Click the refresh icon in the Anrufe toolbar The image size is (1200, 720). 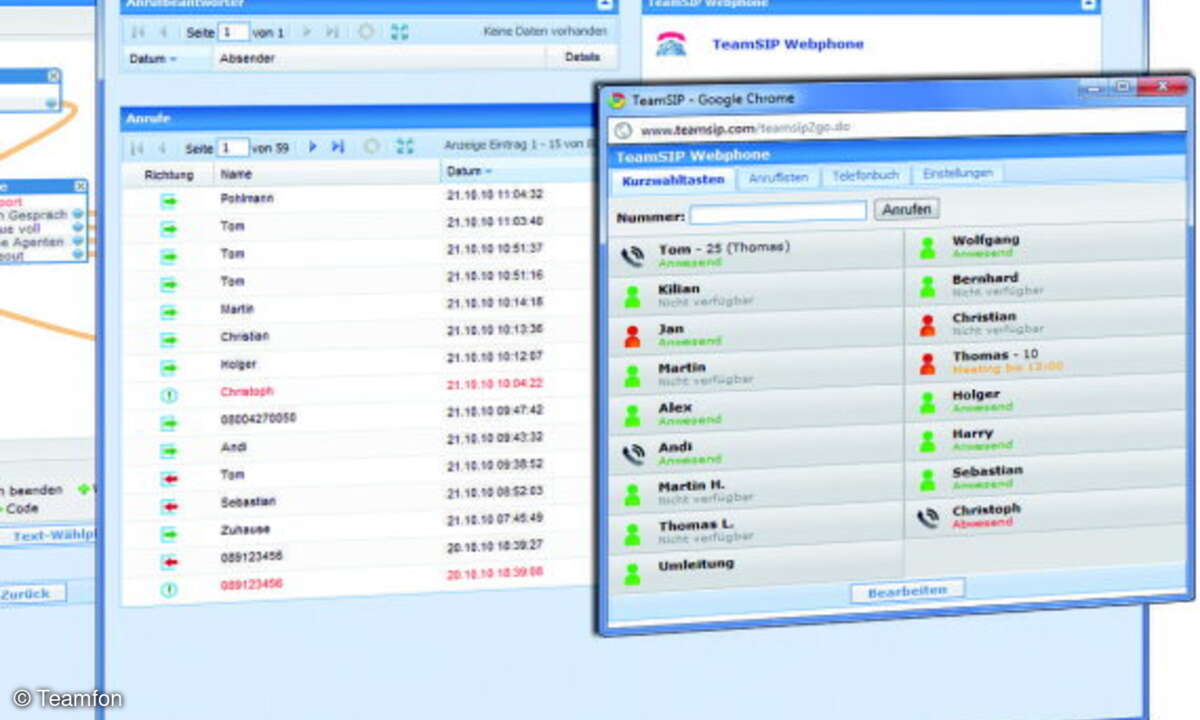point(371,147)
